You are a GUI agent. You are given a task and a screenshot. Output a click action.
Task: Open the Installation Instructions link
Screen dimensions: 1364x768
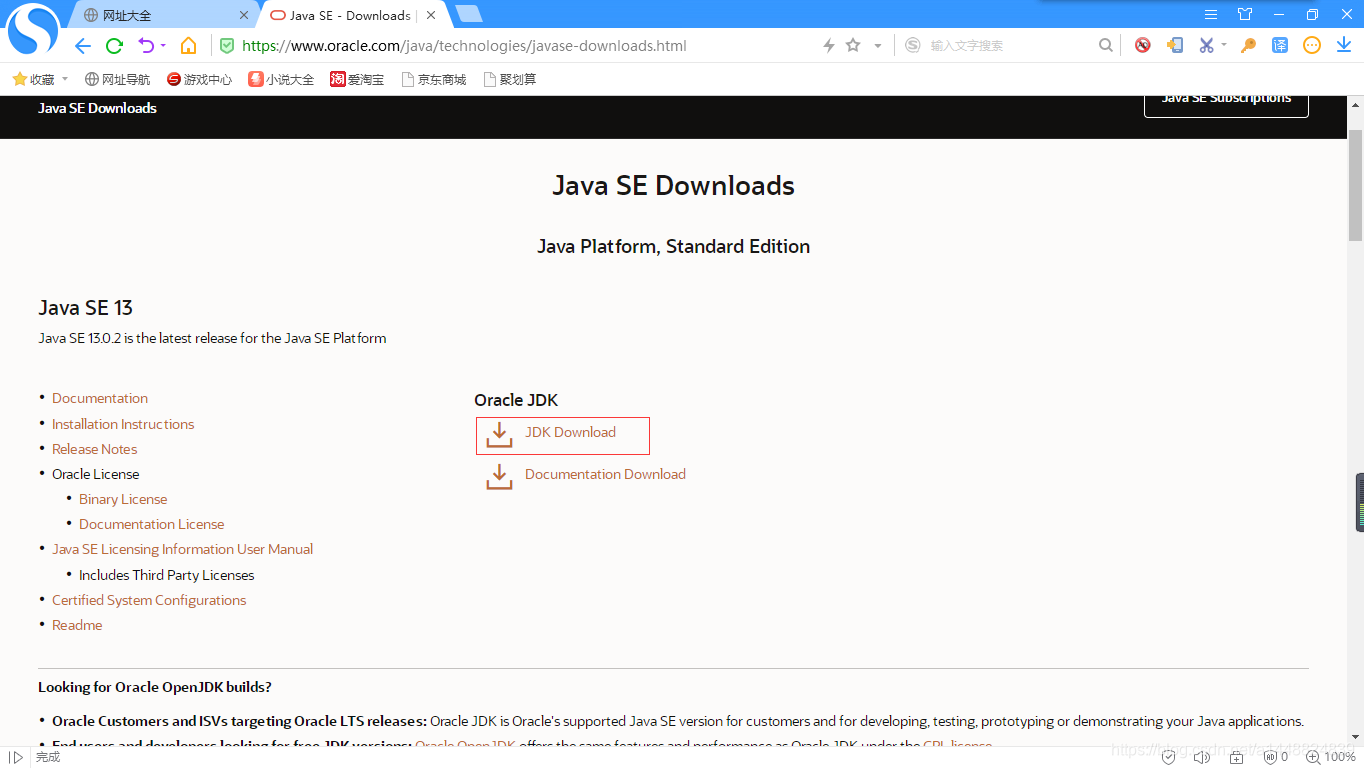point(123,424)
